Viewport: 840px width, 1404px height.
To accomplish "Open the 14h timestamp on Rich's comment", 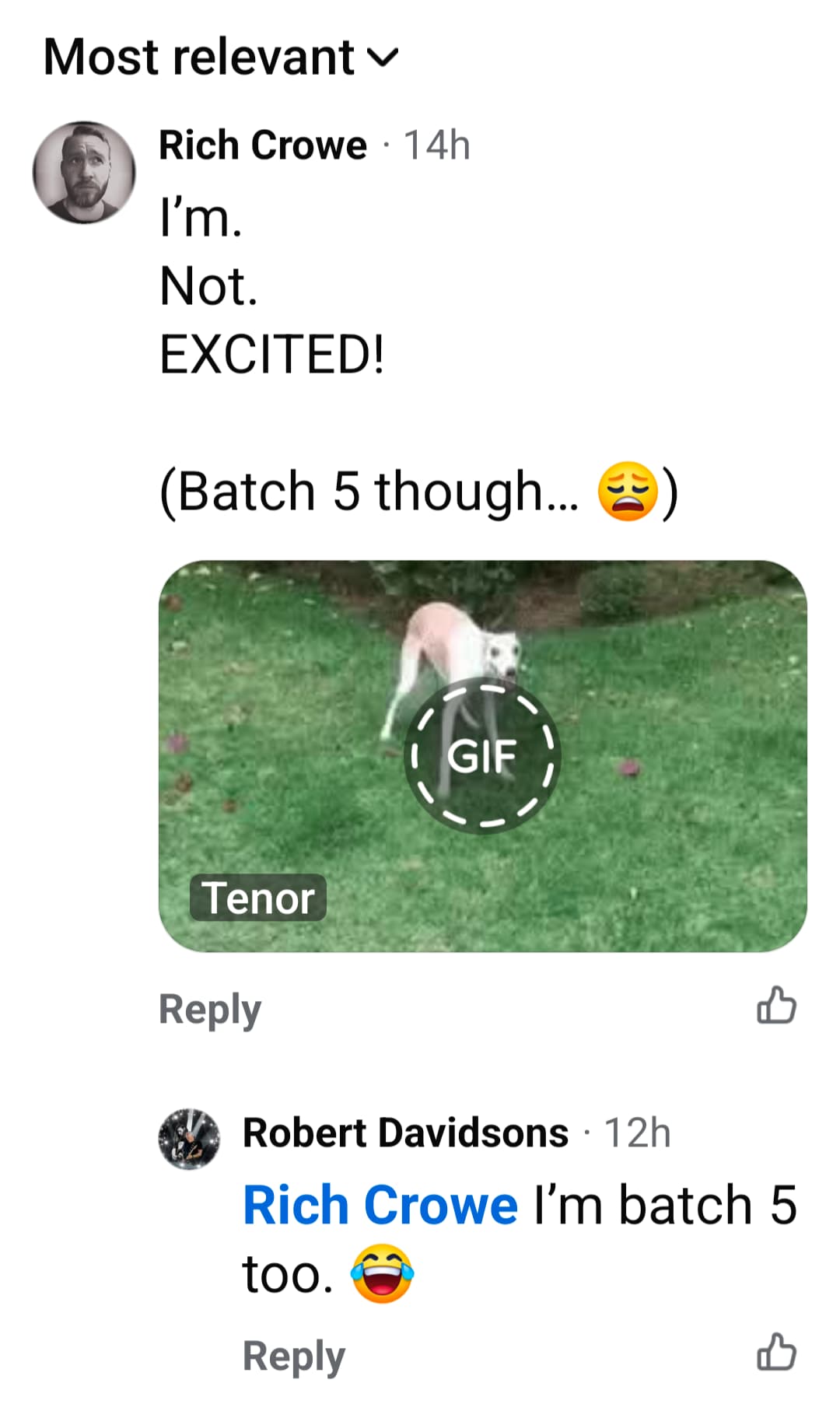I will click(x=437, y=145).
